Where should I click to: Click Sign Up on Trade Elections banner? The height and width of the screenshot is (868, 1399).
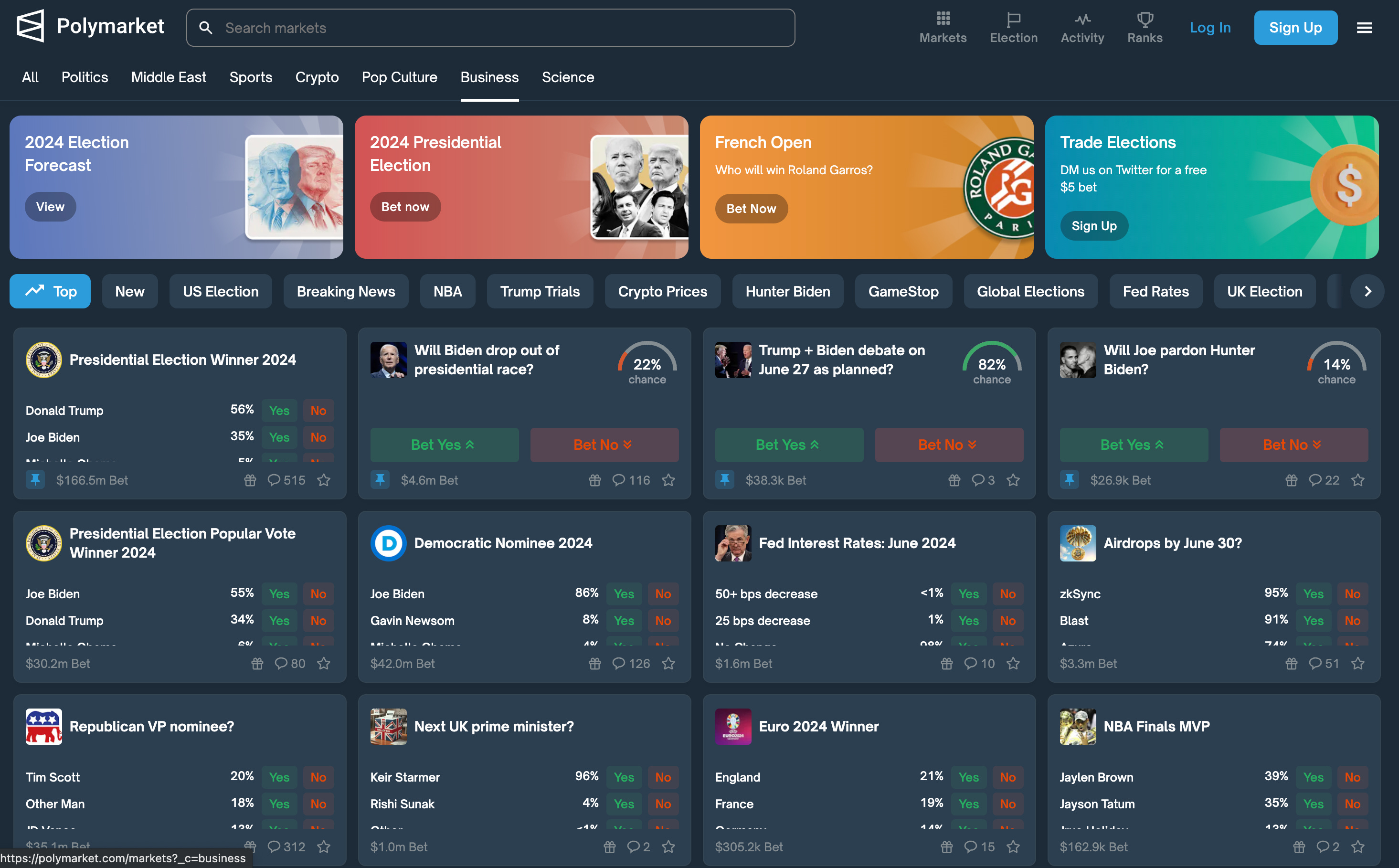click(x=1093, y=226)
